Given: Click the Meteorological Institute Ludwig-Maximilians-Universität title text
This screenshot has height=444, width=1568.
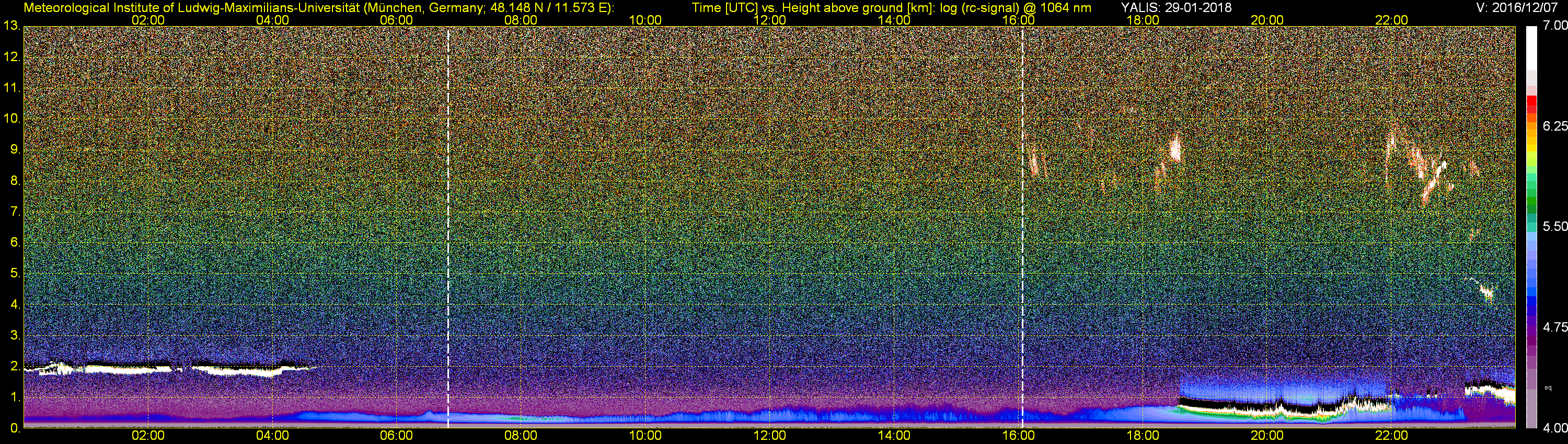Looking at the screenshot, I should pyautogui.click(x=319, y=7).
